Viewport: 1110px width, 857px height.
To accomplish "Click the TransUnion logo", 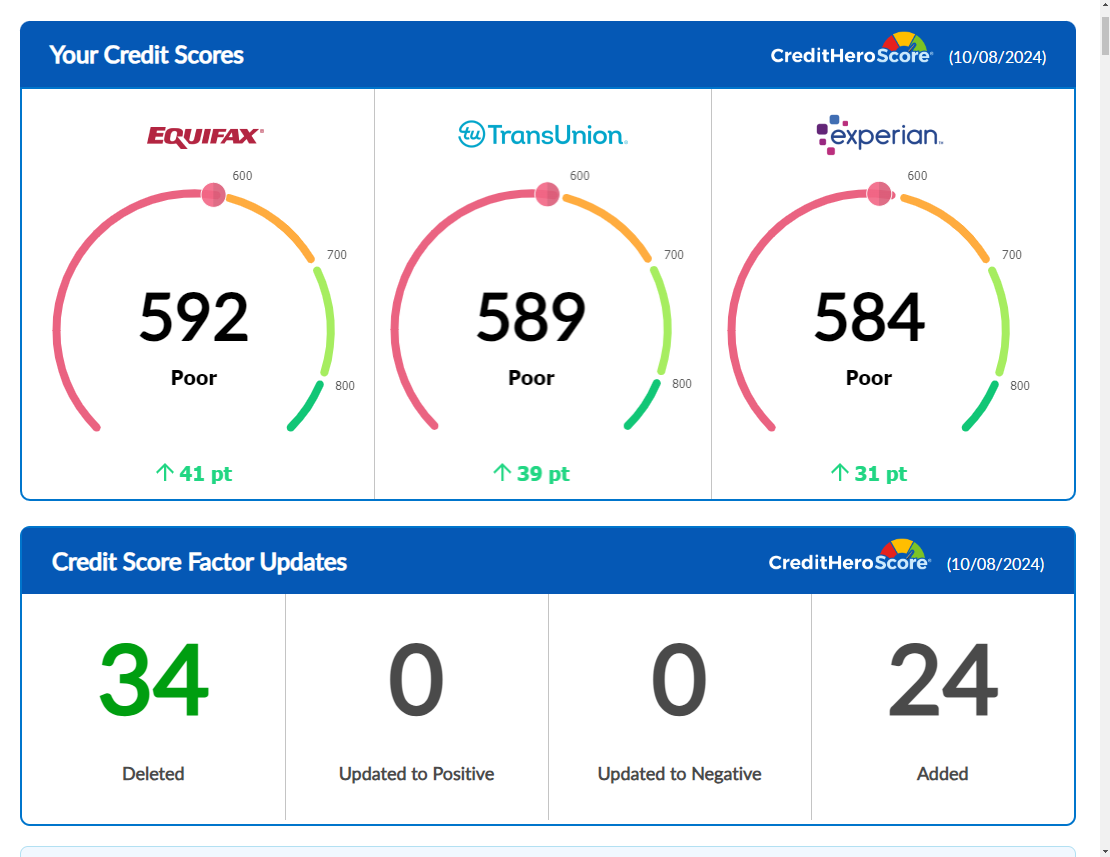I will tap(543, 134).
